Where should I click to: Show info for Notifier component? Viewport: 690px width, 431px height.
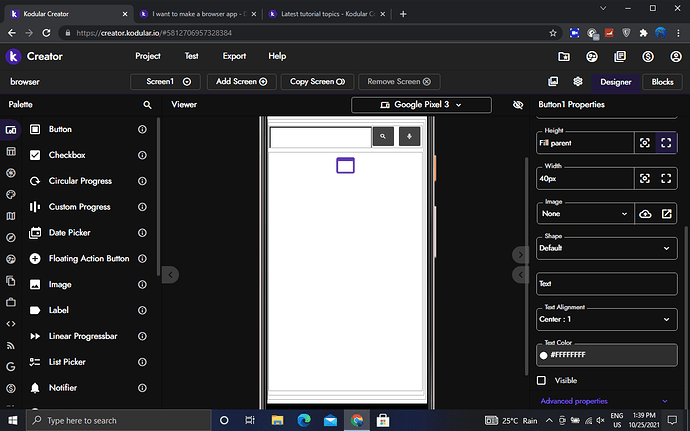point(142,388)
